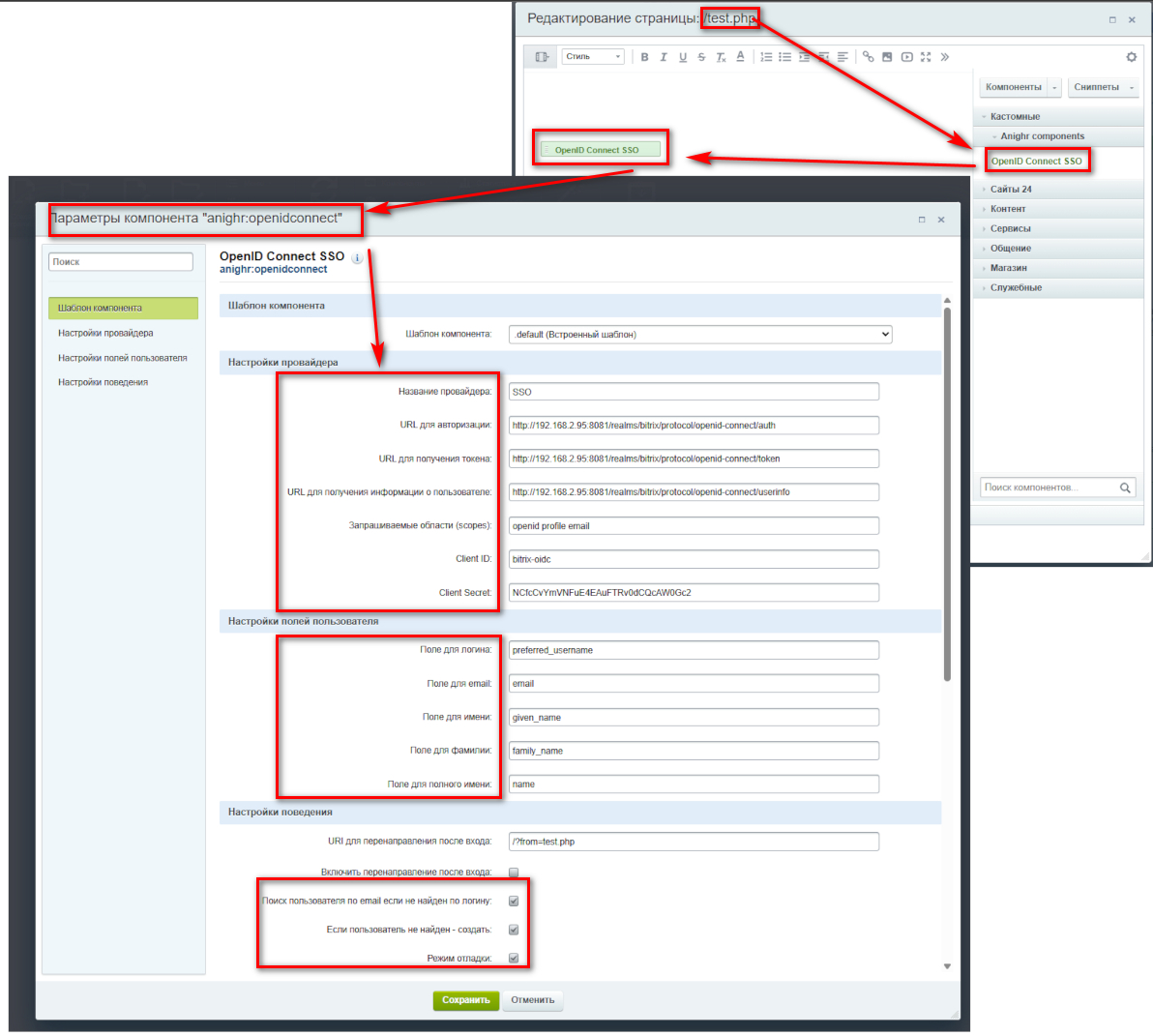
Task: Open the info icon next to OpenID Connect SSO
Action: coord(356,257)
